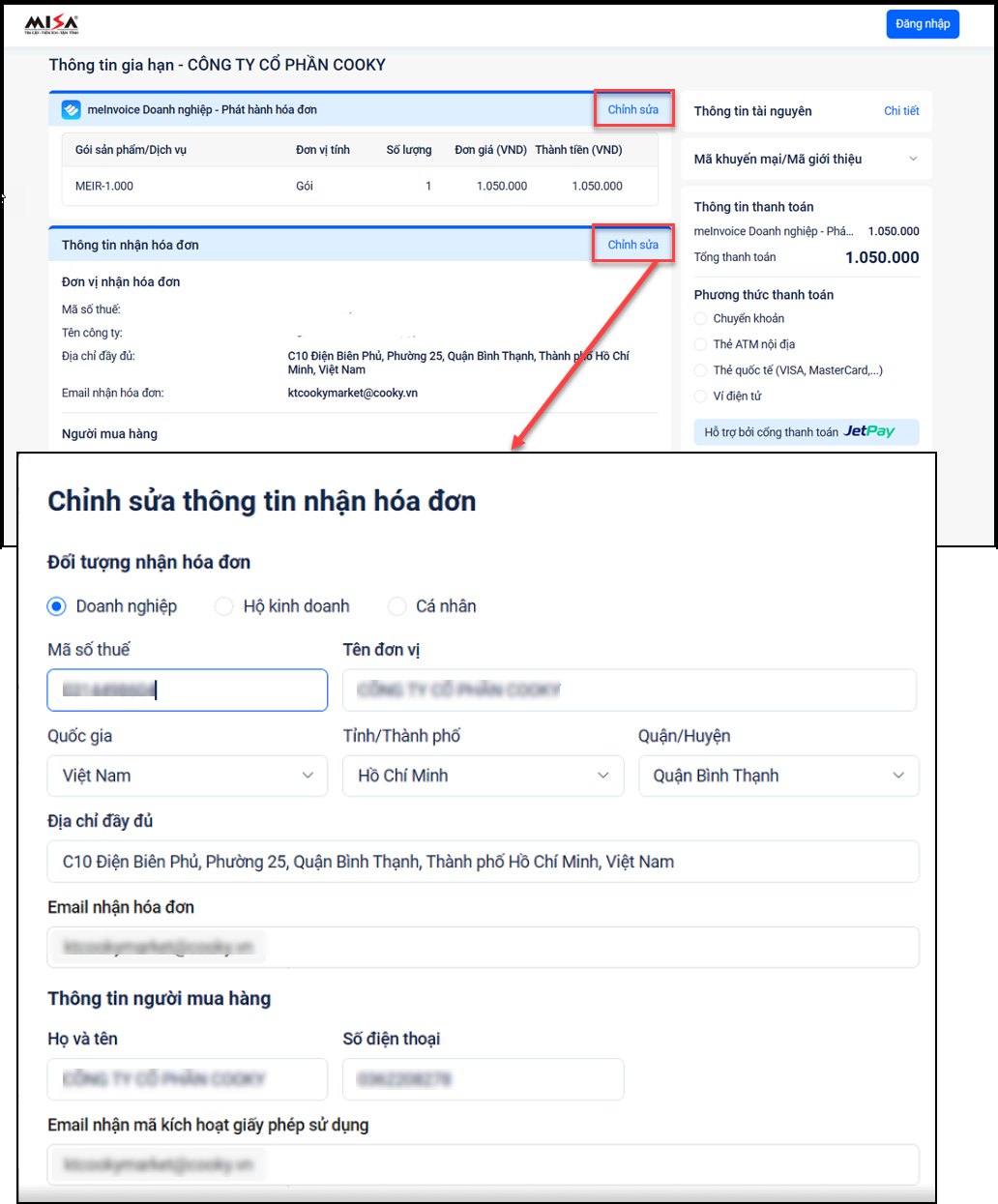Click the ktcookymarket@cooky.vn email text

pos(353,393)
